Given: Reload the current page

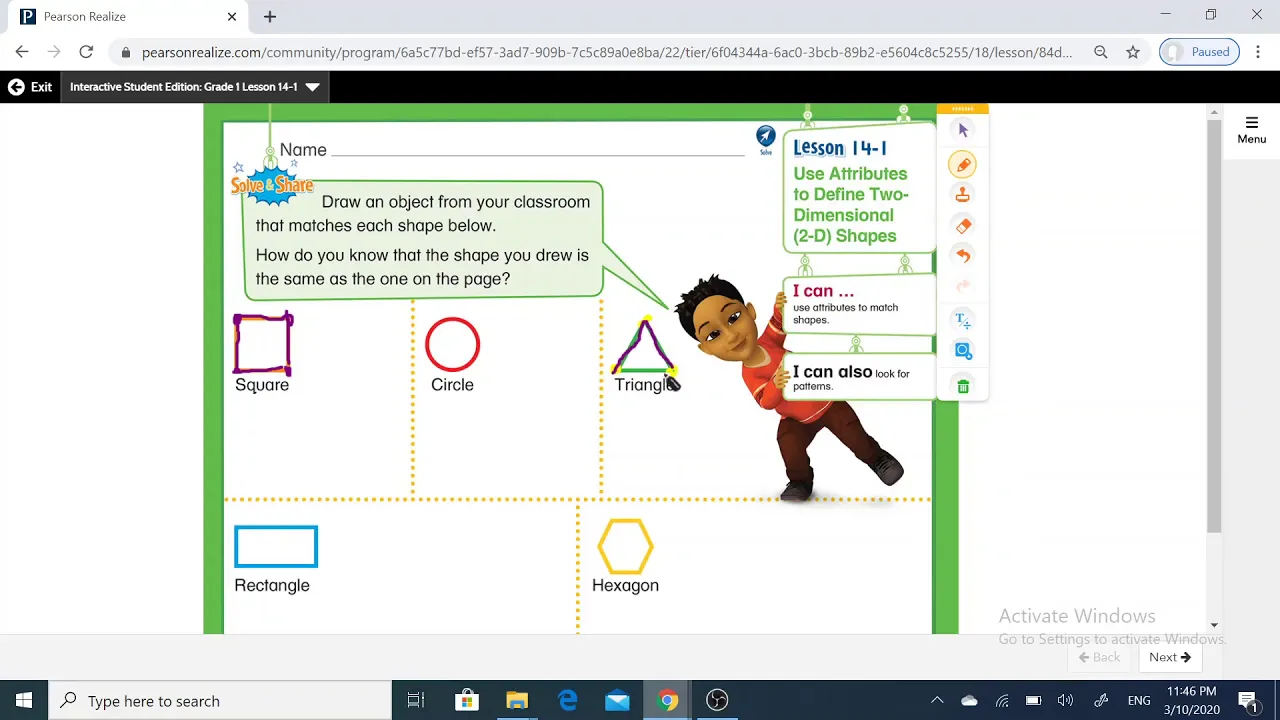Looking at the screenshot, I should (x=86, y=52).
